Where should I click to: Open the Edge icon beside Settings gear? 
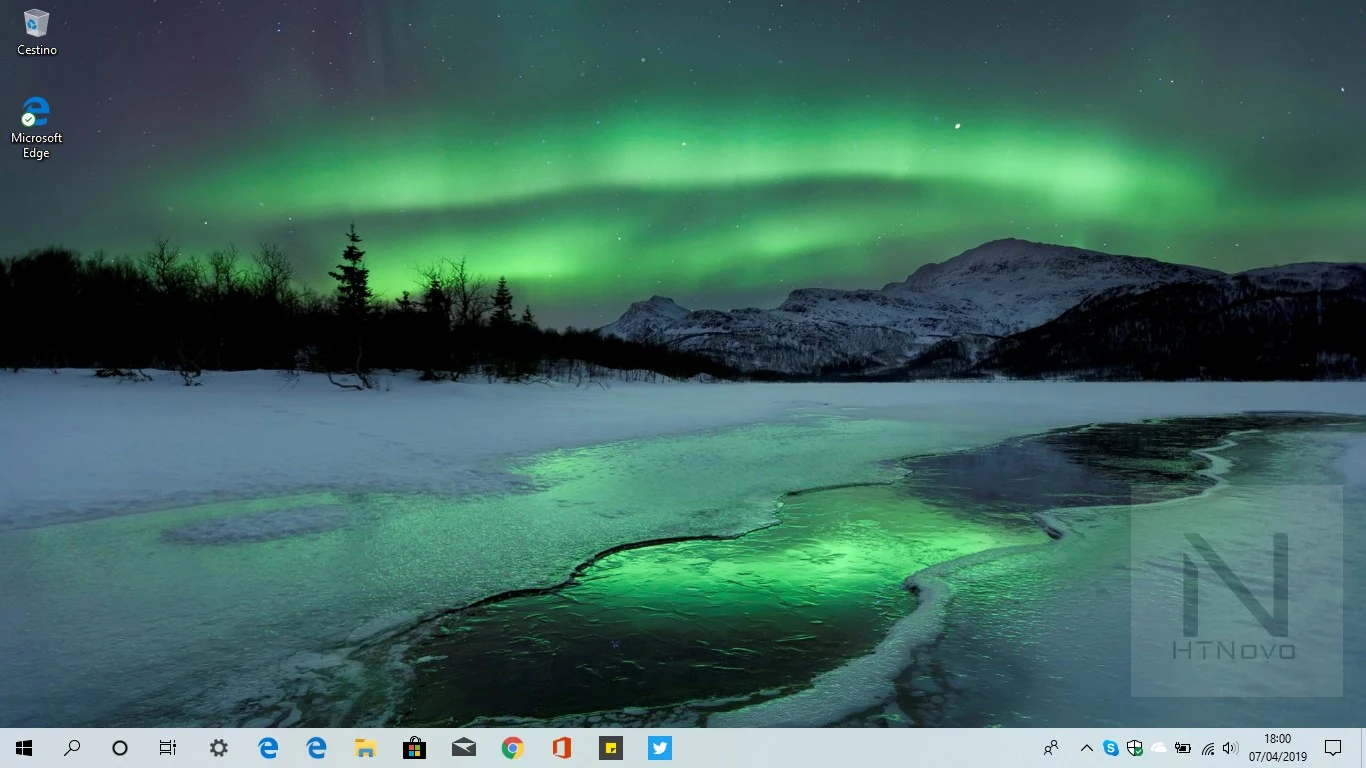(268, 748)
